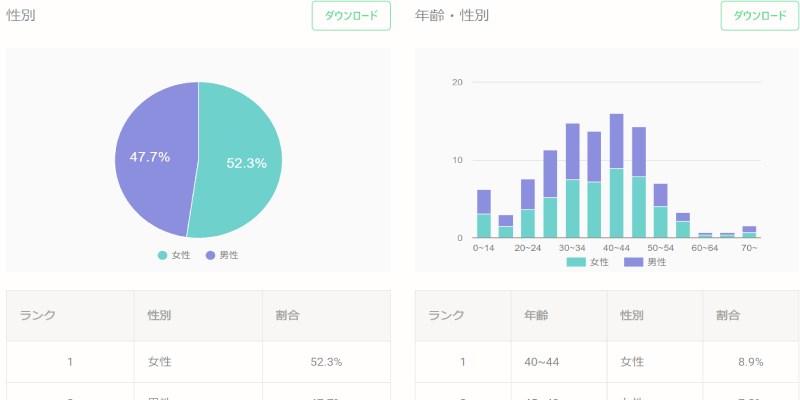Viewport: 800px width, 400px height.
Task: Select the 女性 cell in the 40~44 row
Action: click(x=655, y=362)
